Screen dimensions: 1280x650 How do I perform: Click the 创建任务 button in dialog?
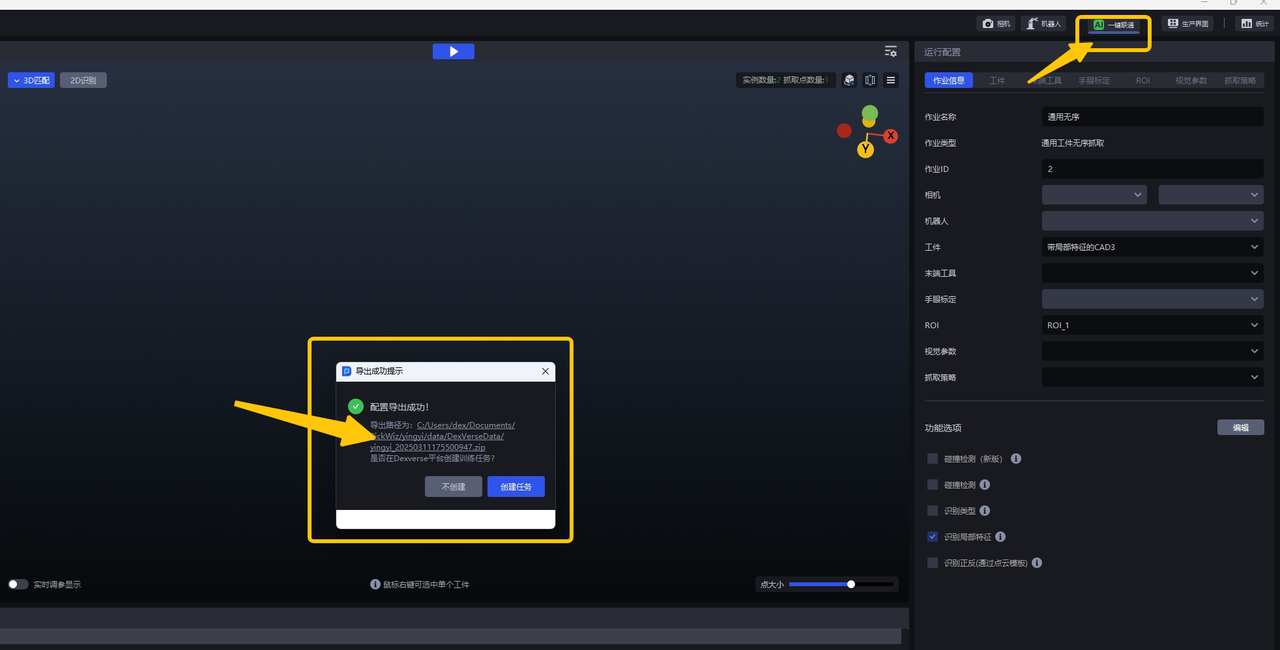516,487
